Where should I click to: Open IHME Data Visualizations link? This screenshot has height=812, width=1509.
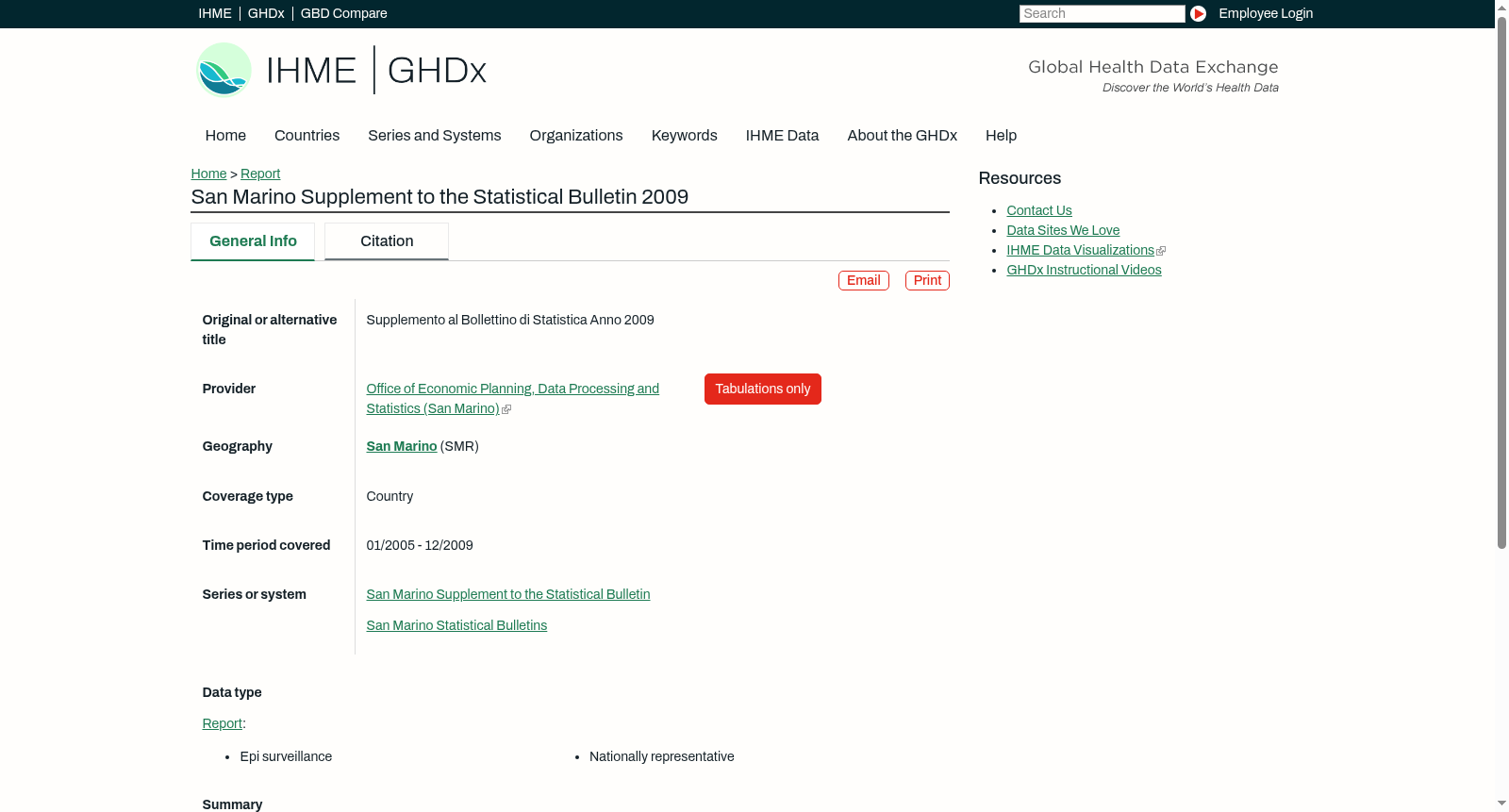[1080, 250]
